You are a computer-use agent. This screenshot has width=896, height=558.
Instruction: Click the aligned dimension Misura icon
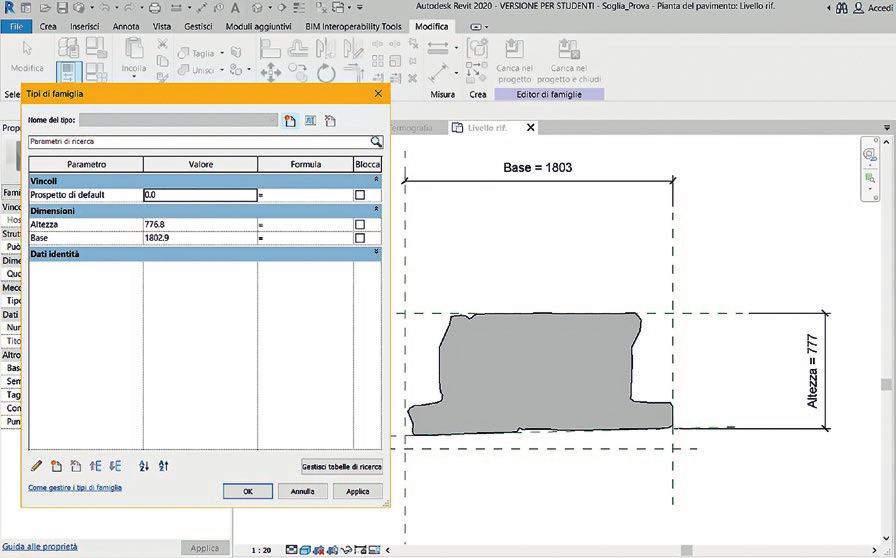(438, 73)
